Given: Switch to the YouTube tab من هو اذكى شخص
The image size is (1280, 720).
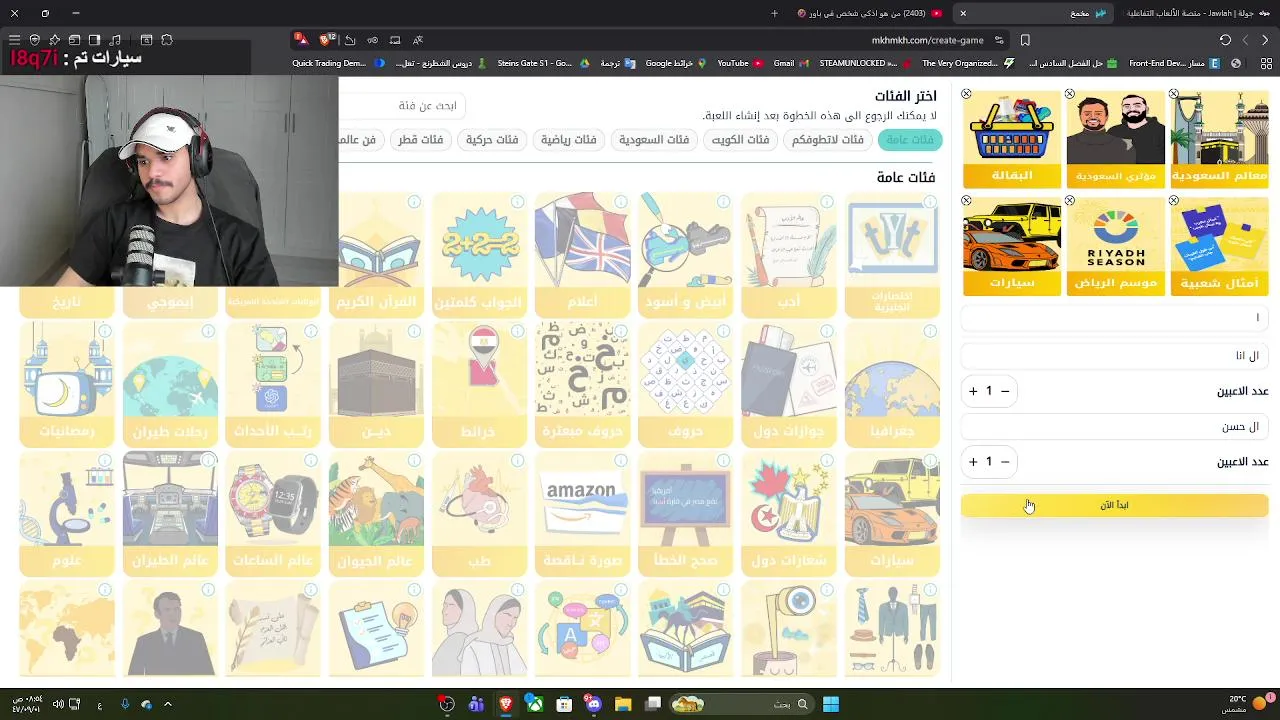Looking at the screenshot, I should tap(870, 13).
